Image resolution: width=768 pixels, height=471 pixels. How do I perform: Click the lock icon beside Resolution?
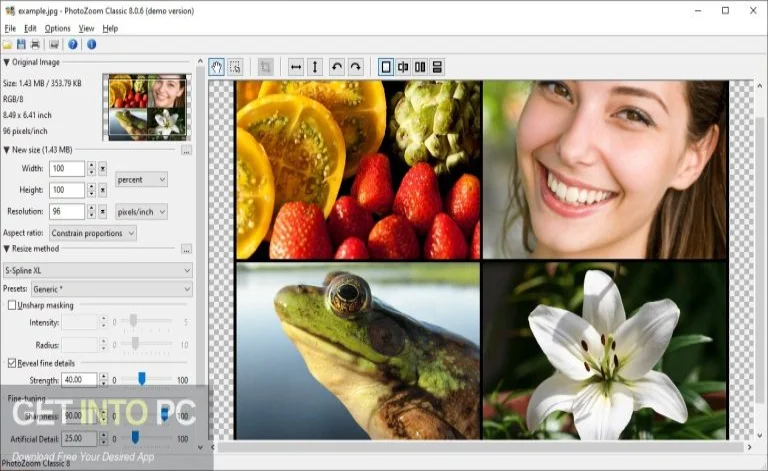pos(102,212)
